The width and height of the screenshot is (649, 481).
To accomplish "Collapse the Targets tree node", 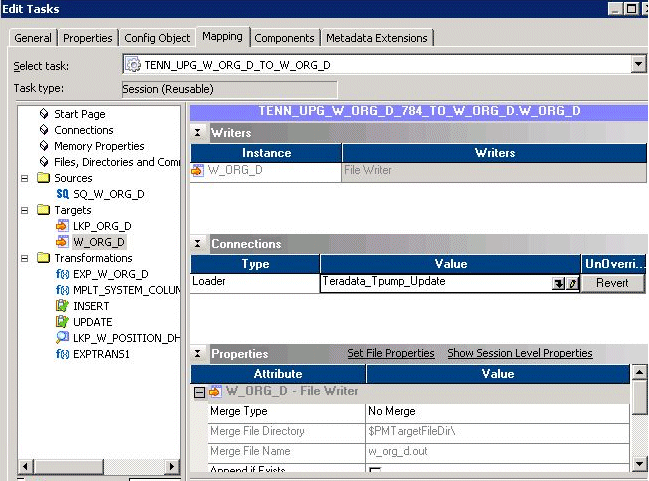I will [25, 210].
